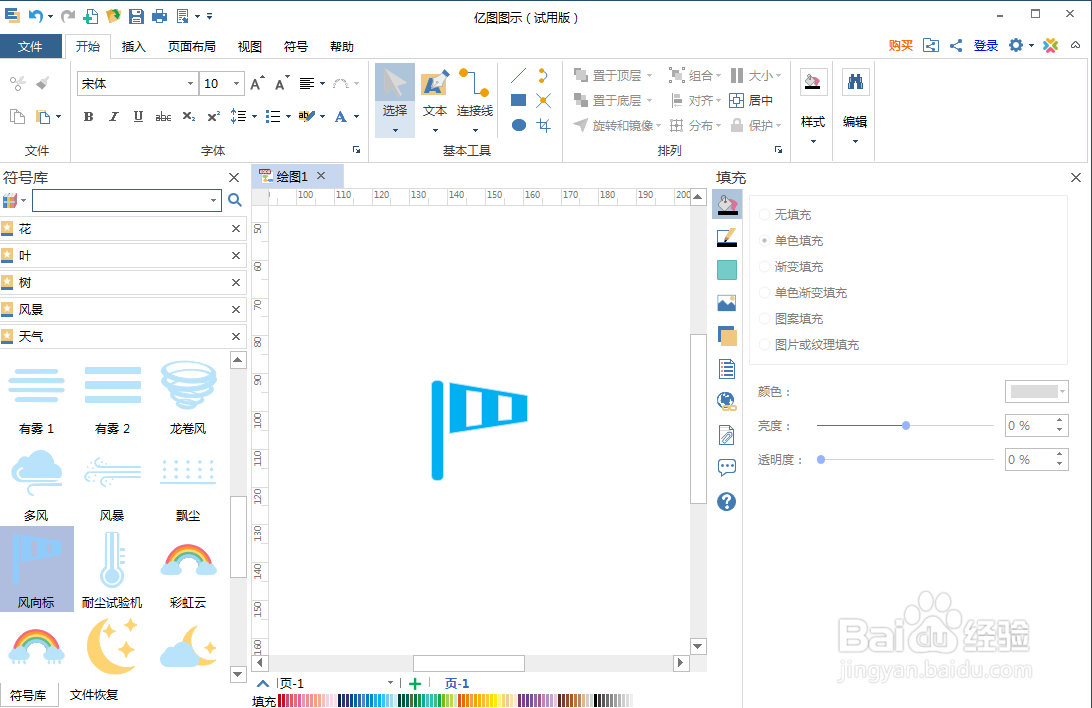Close the 天气 symbol category
Image resolution: width=1092 pixels, height=708 pixels.
coord(236,336)
